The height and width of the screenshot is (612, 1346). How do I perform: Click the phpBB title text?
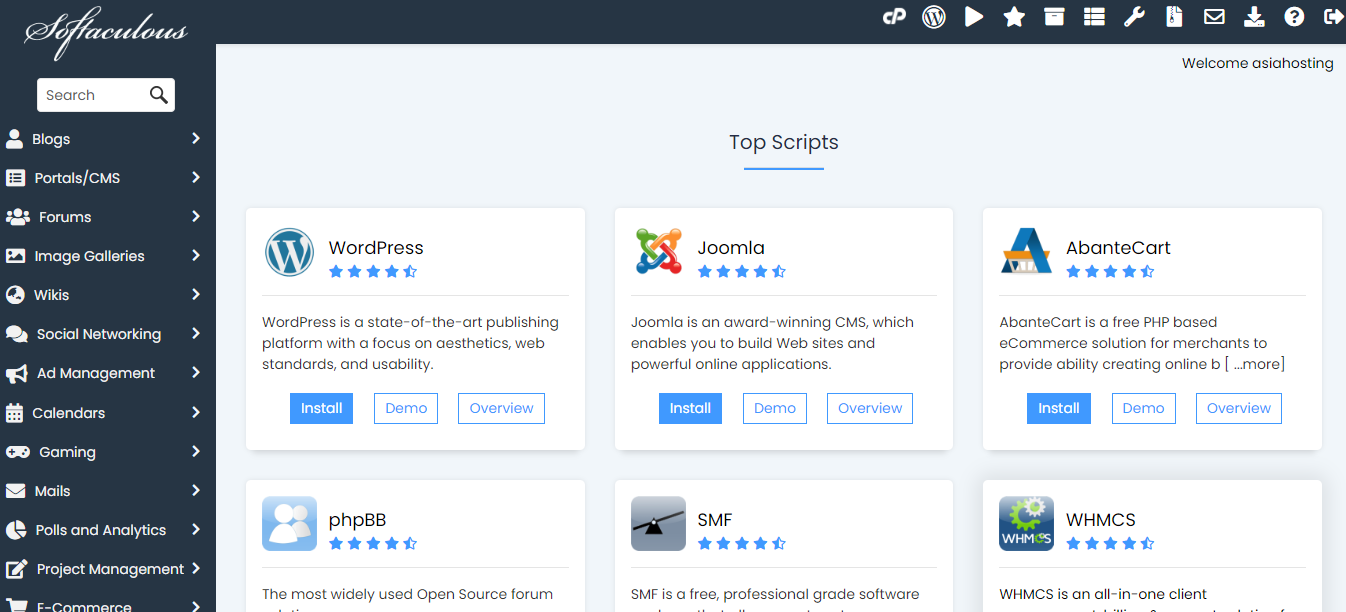(357, 520)
